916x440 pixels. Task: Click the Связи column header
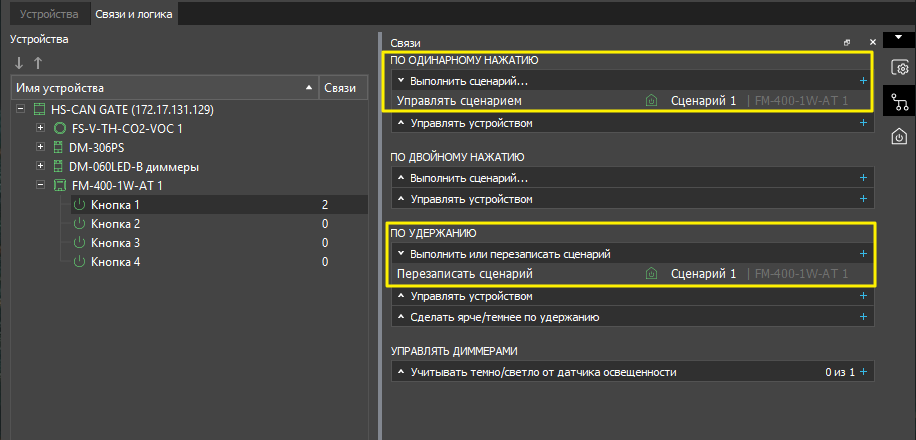(341, 89)
